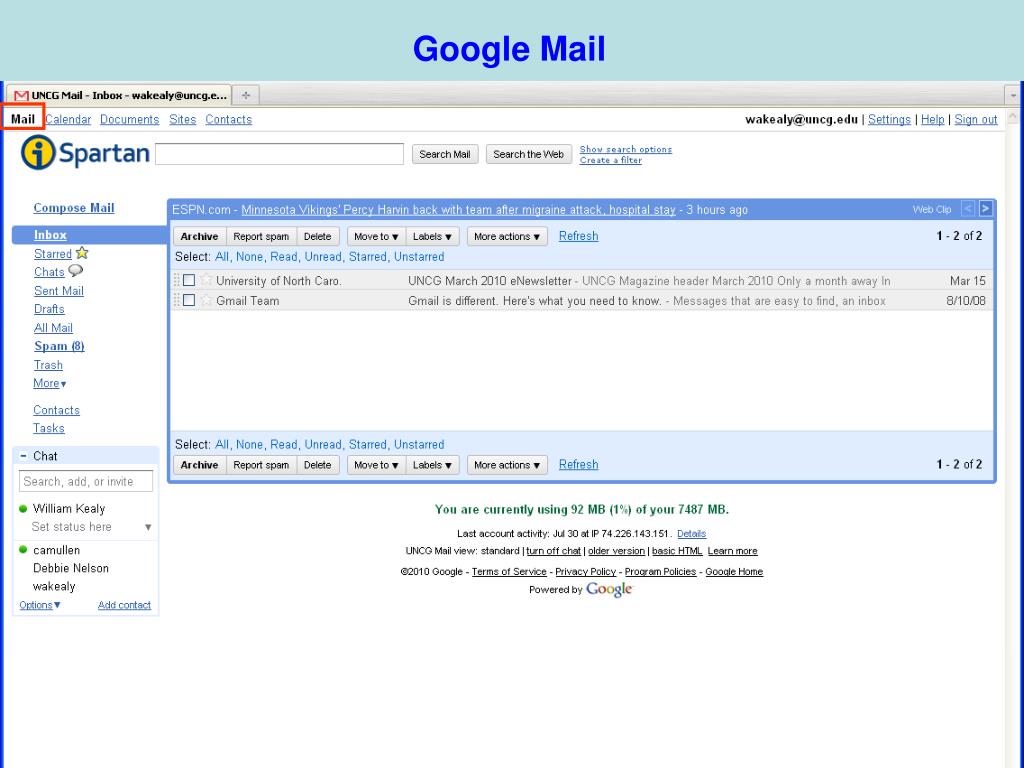Viewport: 1024px width, 768px height.
Task: Click in the mail search text box
Action: [280, 154]
